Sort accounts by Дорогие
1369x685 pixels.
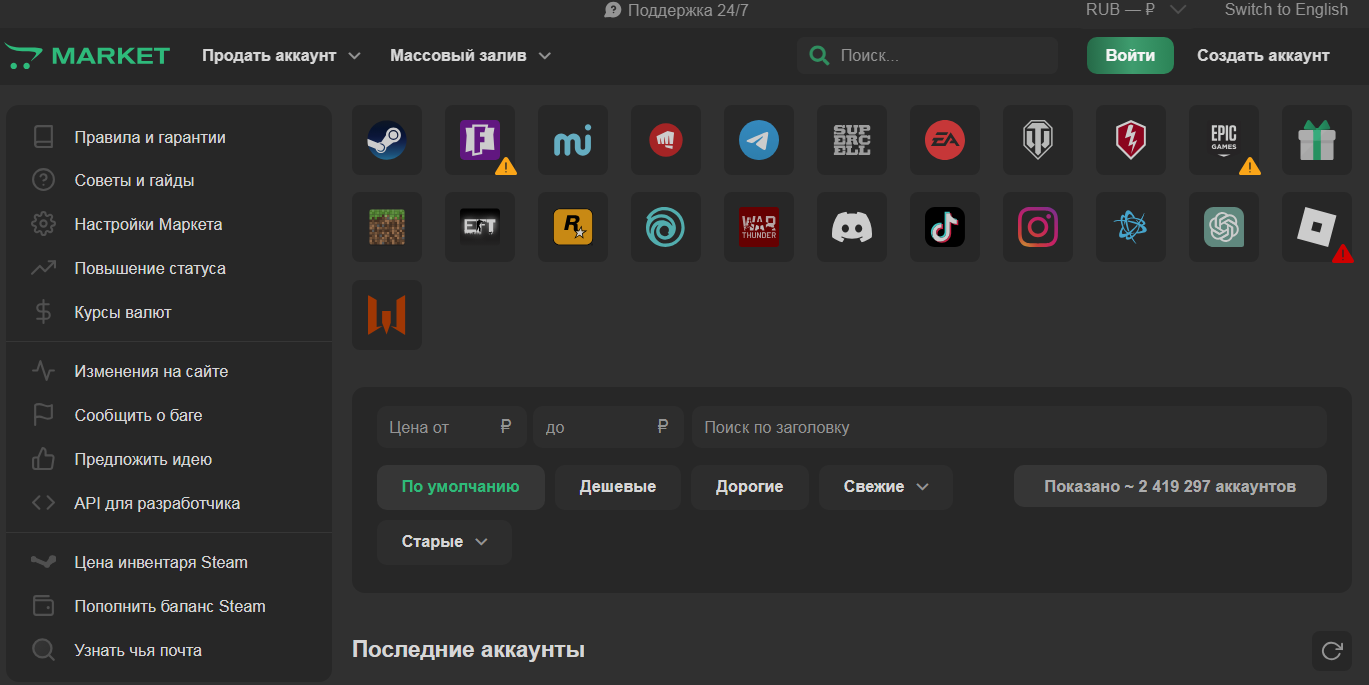749,487
